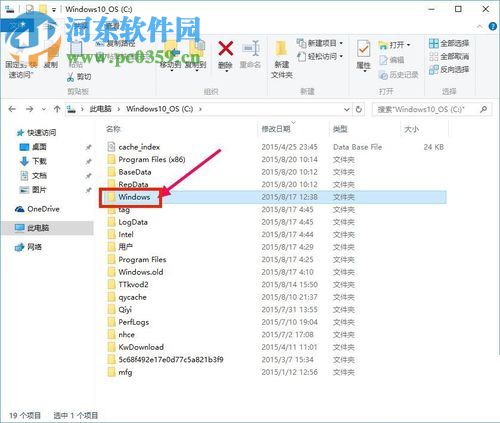Go up one folder level arrow

coord(57,109)
